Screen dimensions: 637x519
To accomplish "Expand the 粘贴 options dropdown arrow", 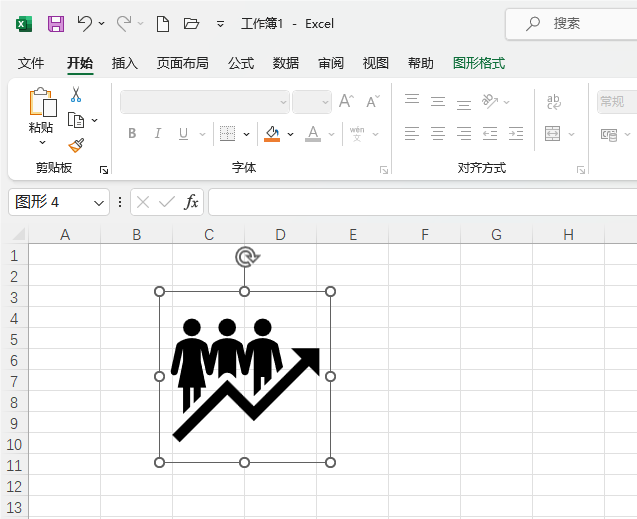I will point(42,143).
